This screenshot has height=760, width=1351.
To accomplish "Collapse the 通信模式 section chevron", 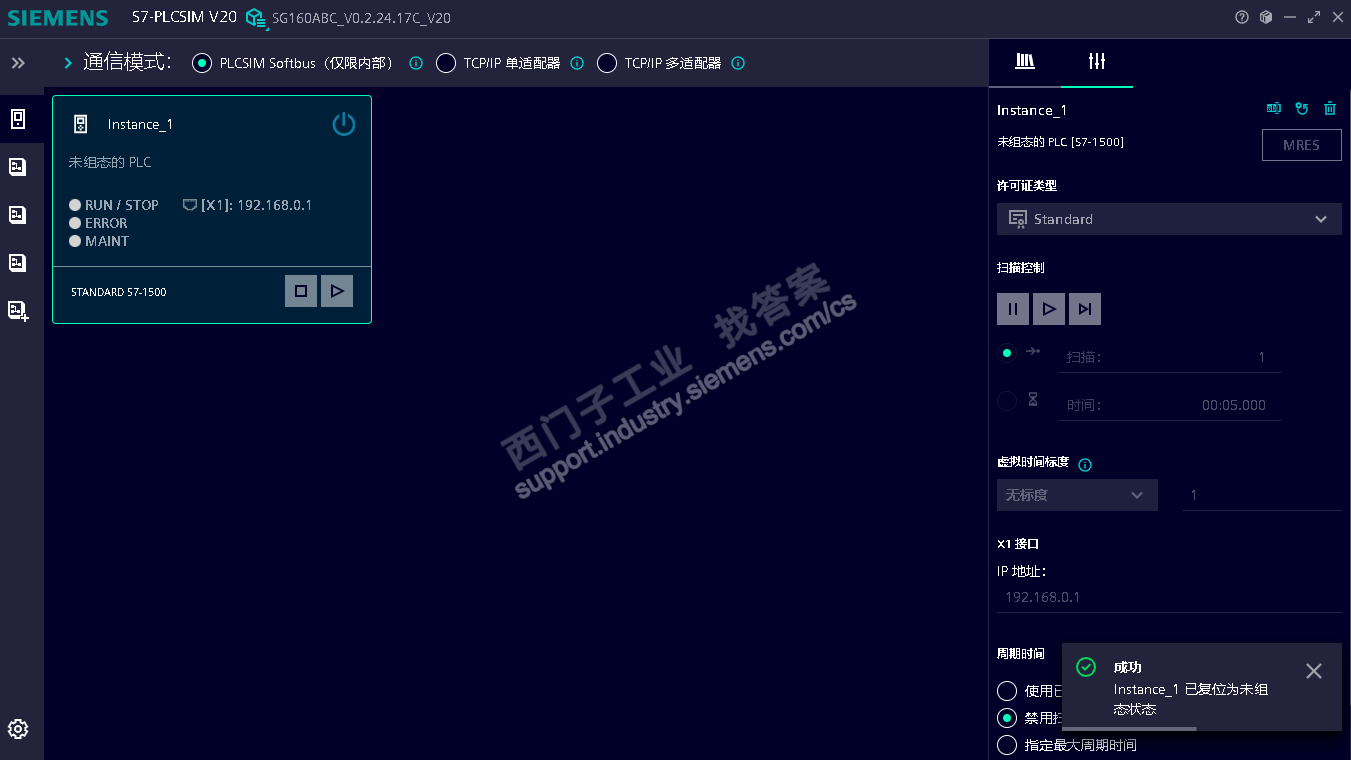I will [68, 63].
